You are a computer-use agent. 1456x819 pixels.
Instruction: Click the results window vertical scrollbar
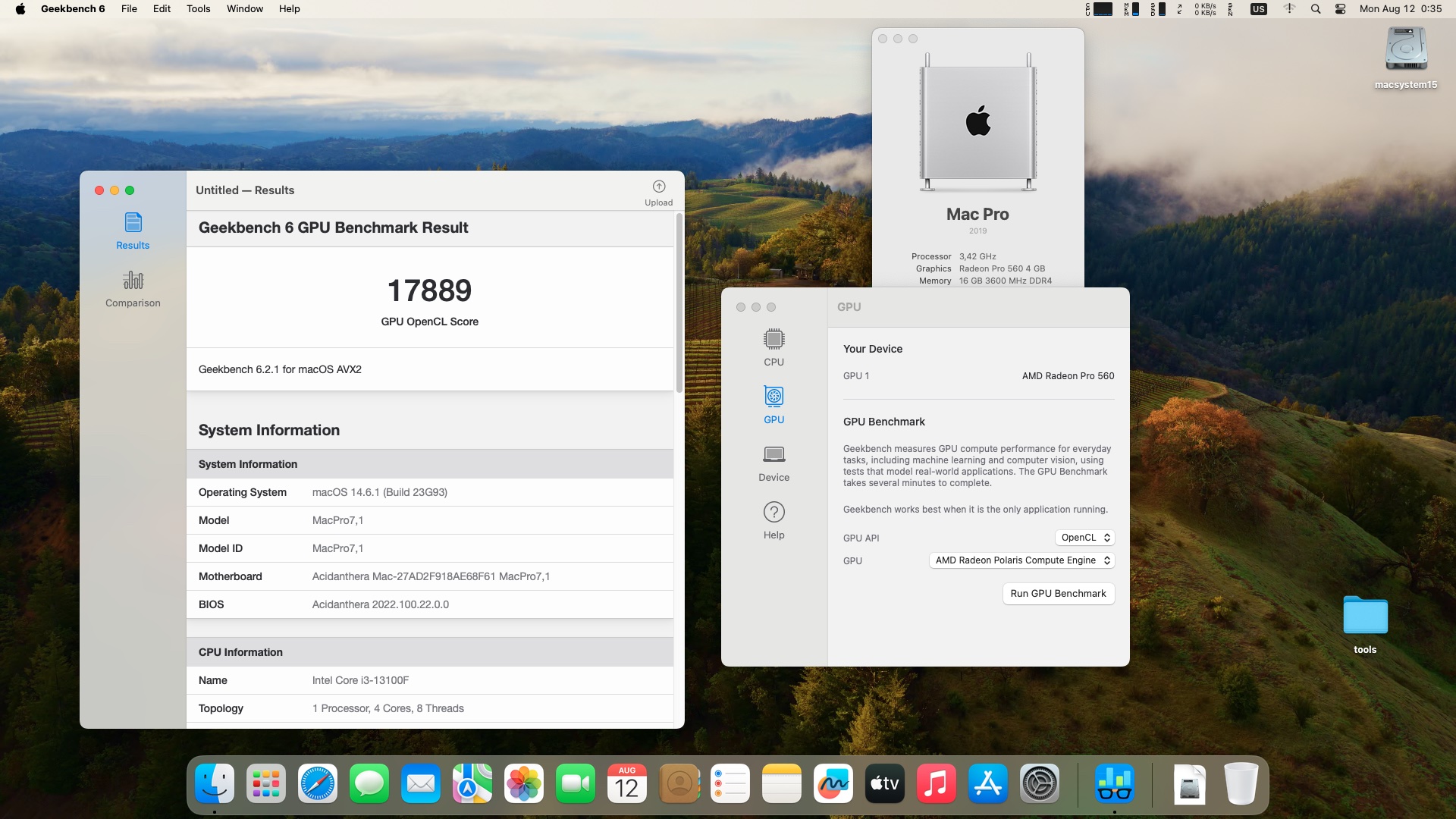click(x=679, y=303)
